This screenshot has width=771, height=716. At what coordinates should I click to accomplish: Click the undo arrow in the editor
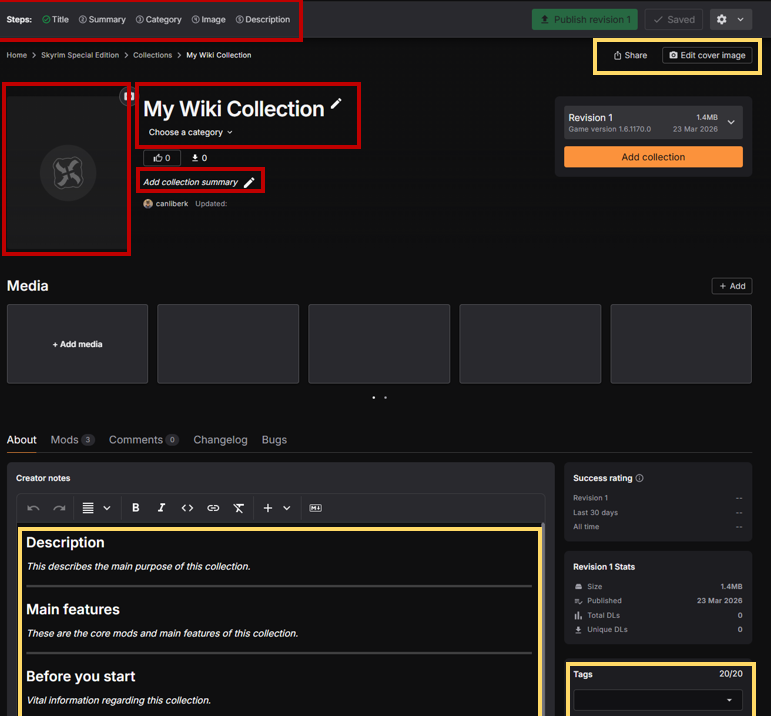point(33,508)
